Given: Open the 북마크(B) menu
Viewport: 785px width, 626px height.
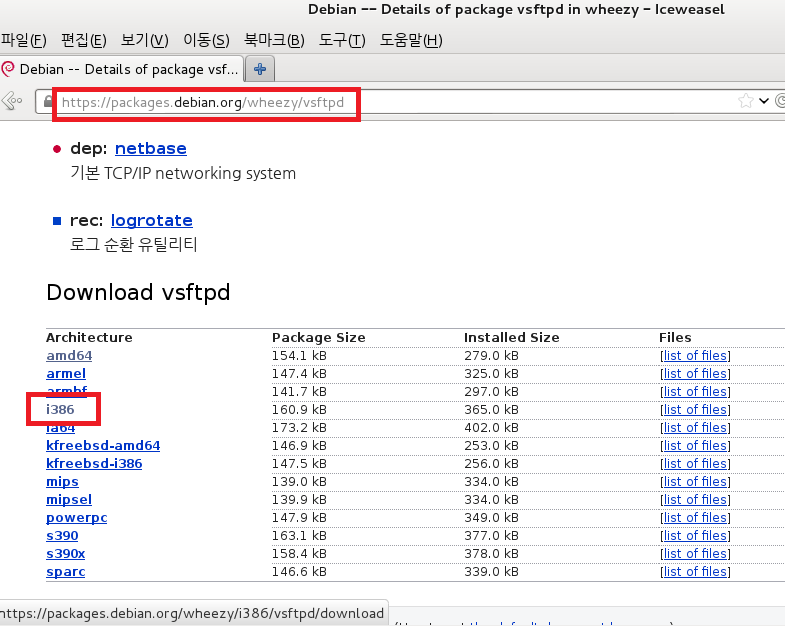Looking at the screenshot, I should pos(274,40).
